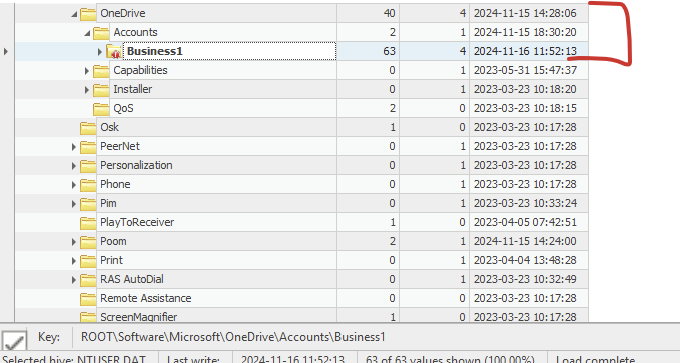The height and width of the screenshot is (363, 680).
Task: Click the value count 63 for Business1
Action: point(389,52)
